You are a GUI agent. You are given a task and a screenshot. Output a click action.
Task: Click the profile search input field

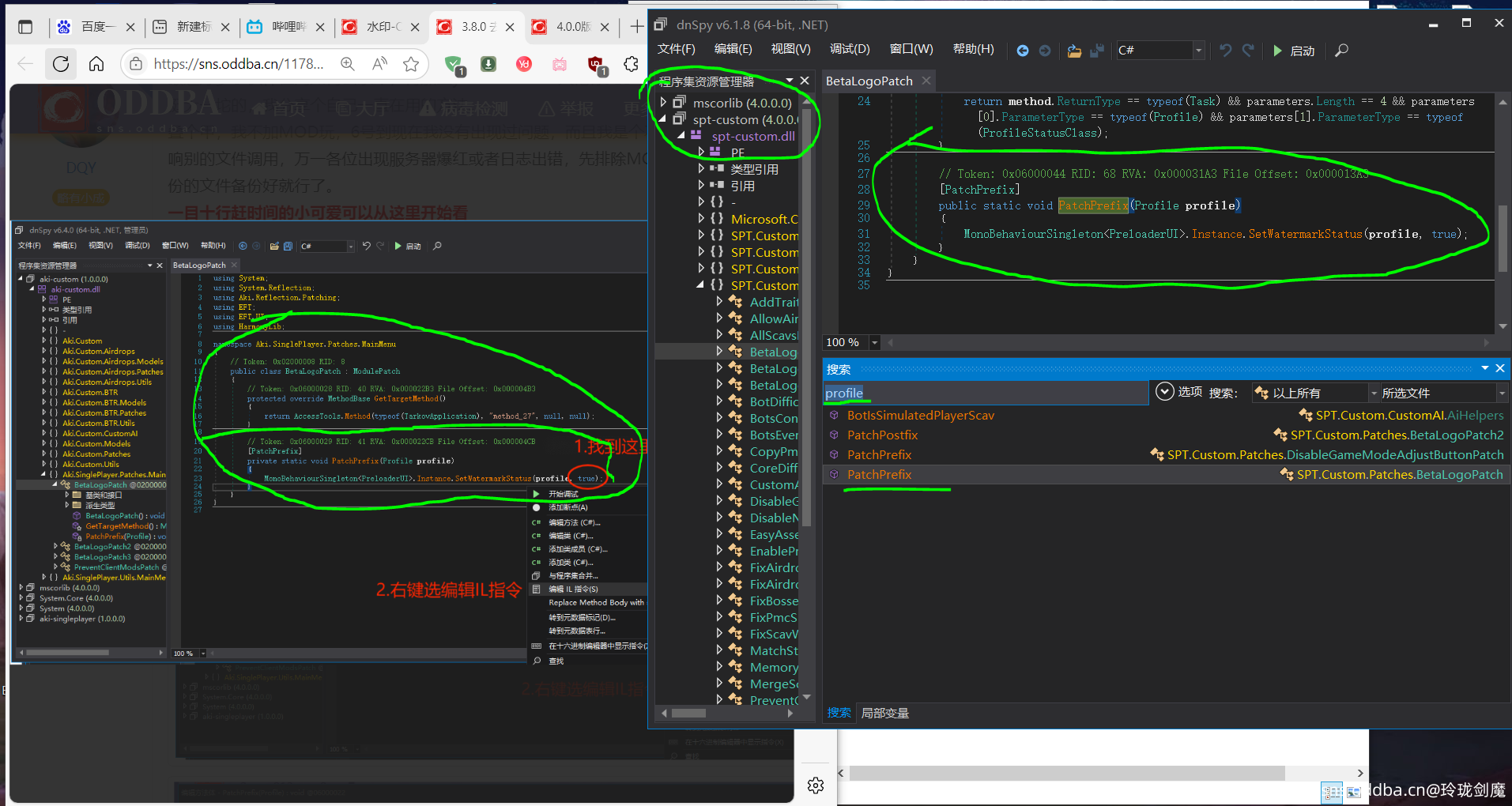pyautogui.click(x=985, y=393)
